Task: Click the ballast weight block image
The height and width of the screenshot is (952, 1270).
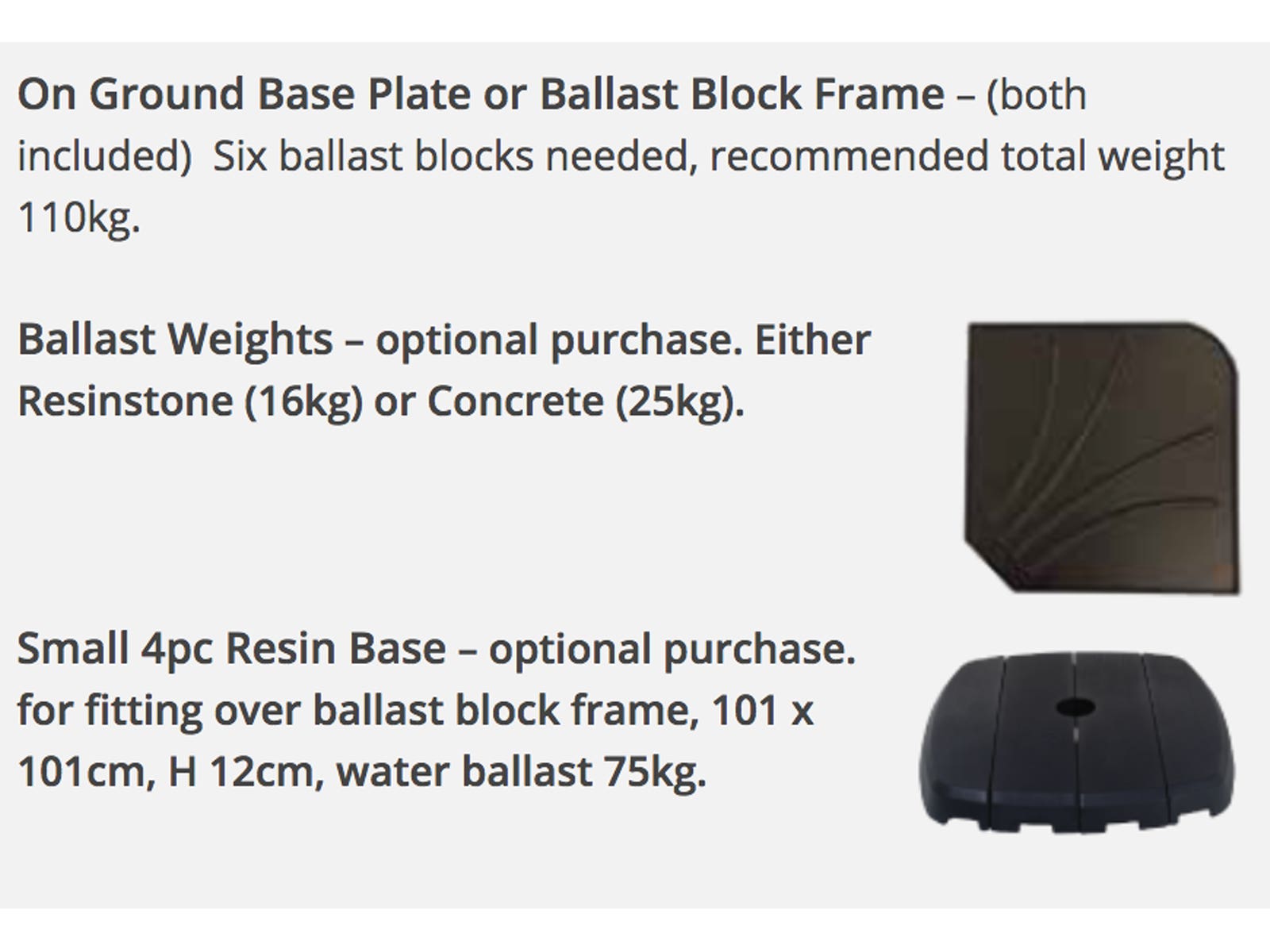Action: (x=1102, y=457)
